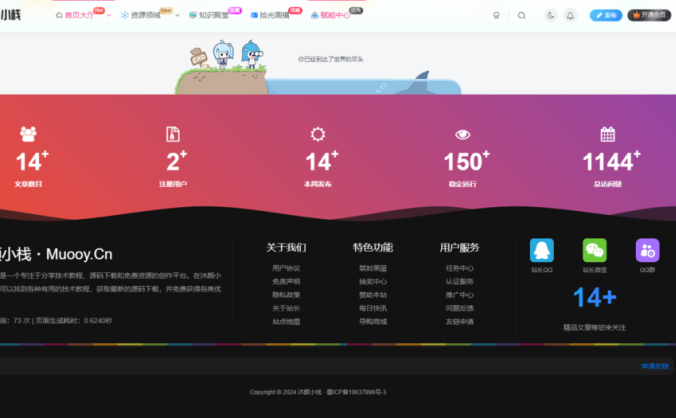Click the 特色功能 column heading

[373, 247]
